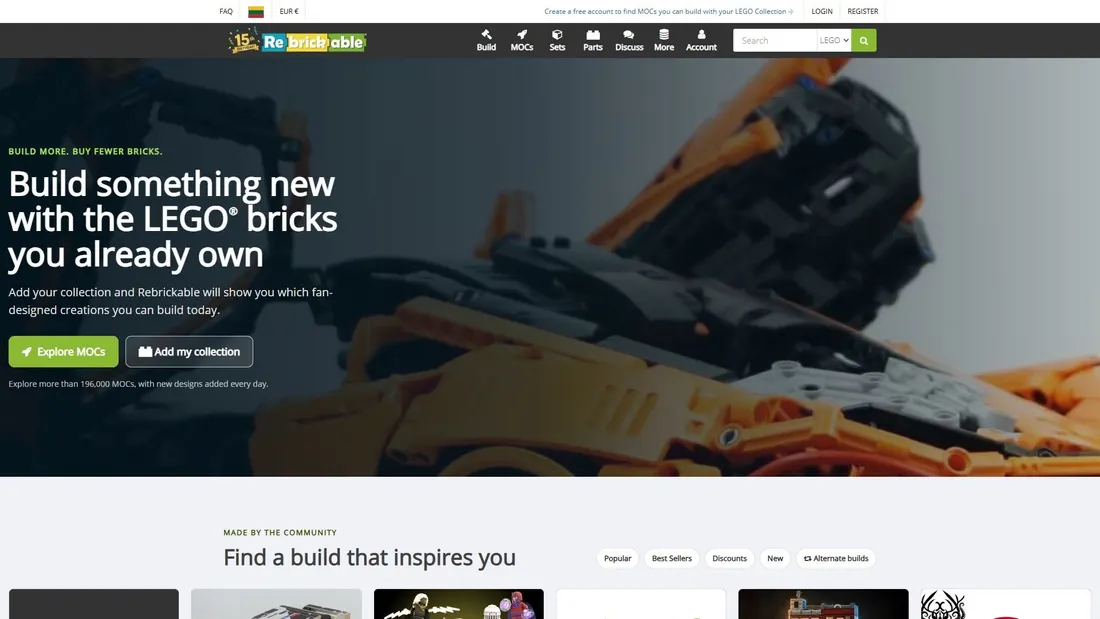Change the EUR € currency selector
Screen dimensions: 1100x619
click(289, 11)
